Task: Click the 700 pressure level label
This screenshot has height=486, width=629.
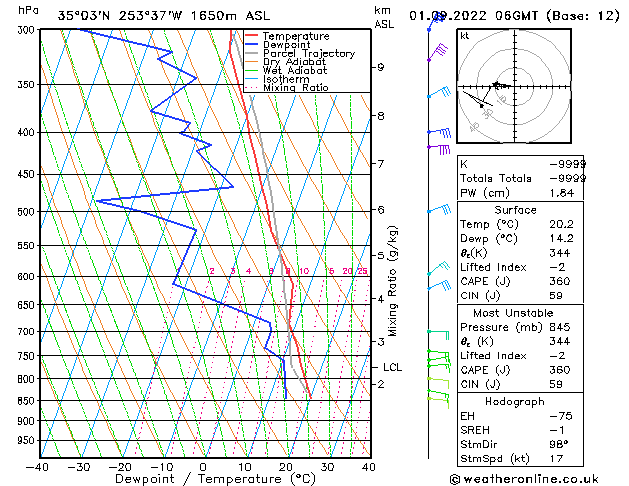Action: click(x=28, y=332)
